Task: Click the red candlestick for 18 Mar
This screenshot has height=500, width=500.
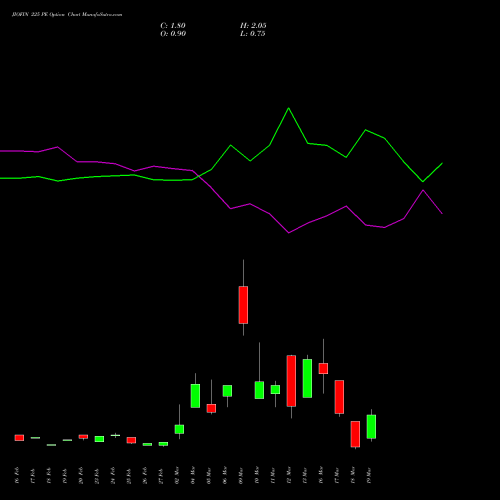Action: click(x=355, y=434)
